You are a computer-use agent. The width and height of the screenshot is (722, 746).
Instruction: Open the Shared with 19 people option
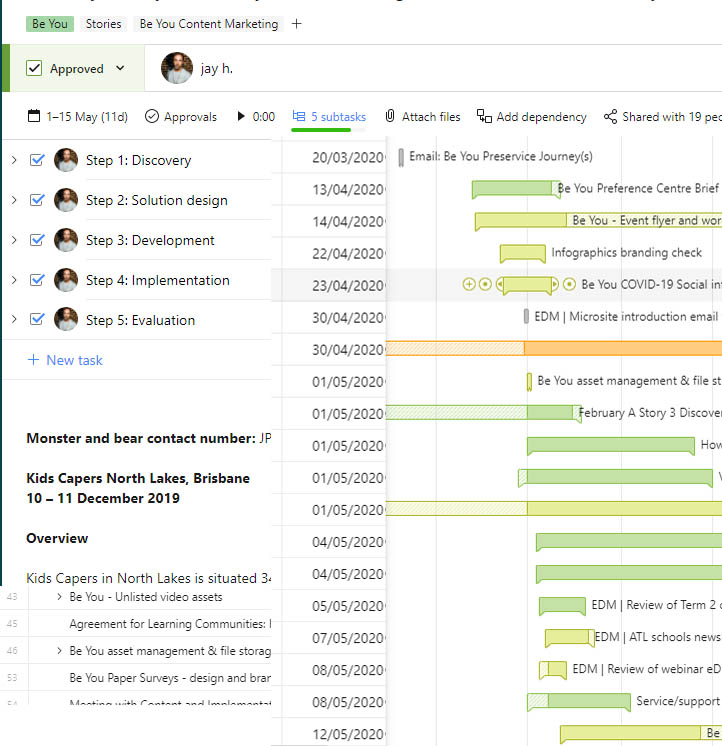[x=663, y=117]
